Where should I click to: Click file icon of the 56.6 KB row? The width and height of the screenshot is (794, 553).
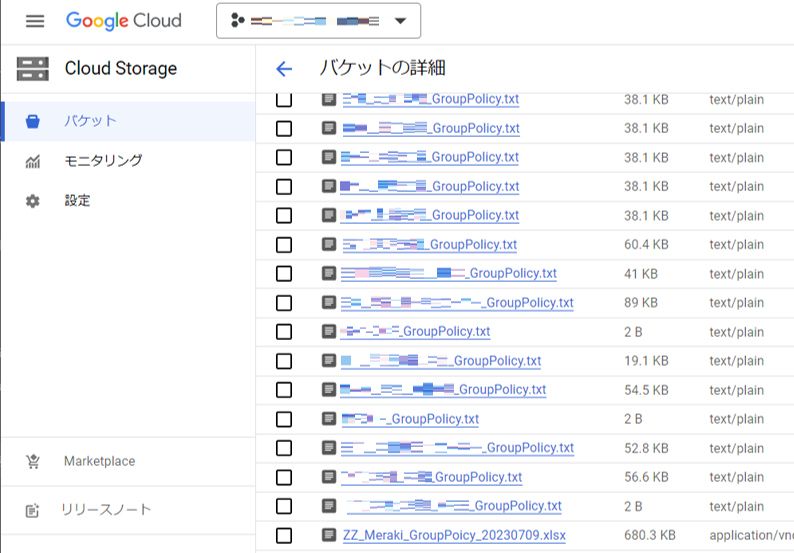coord(329,477)
